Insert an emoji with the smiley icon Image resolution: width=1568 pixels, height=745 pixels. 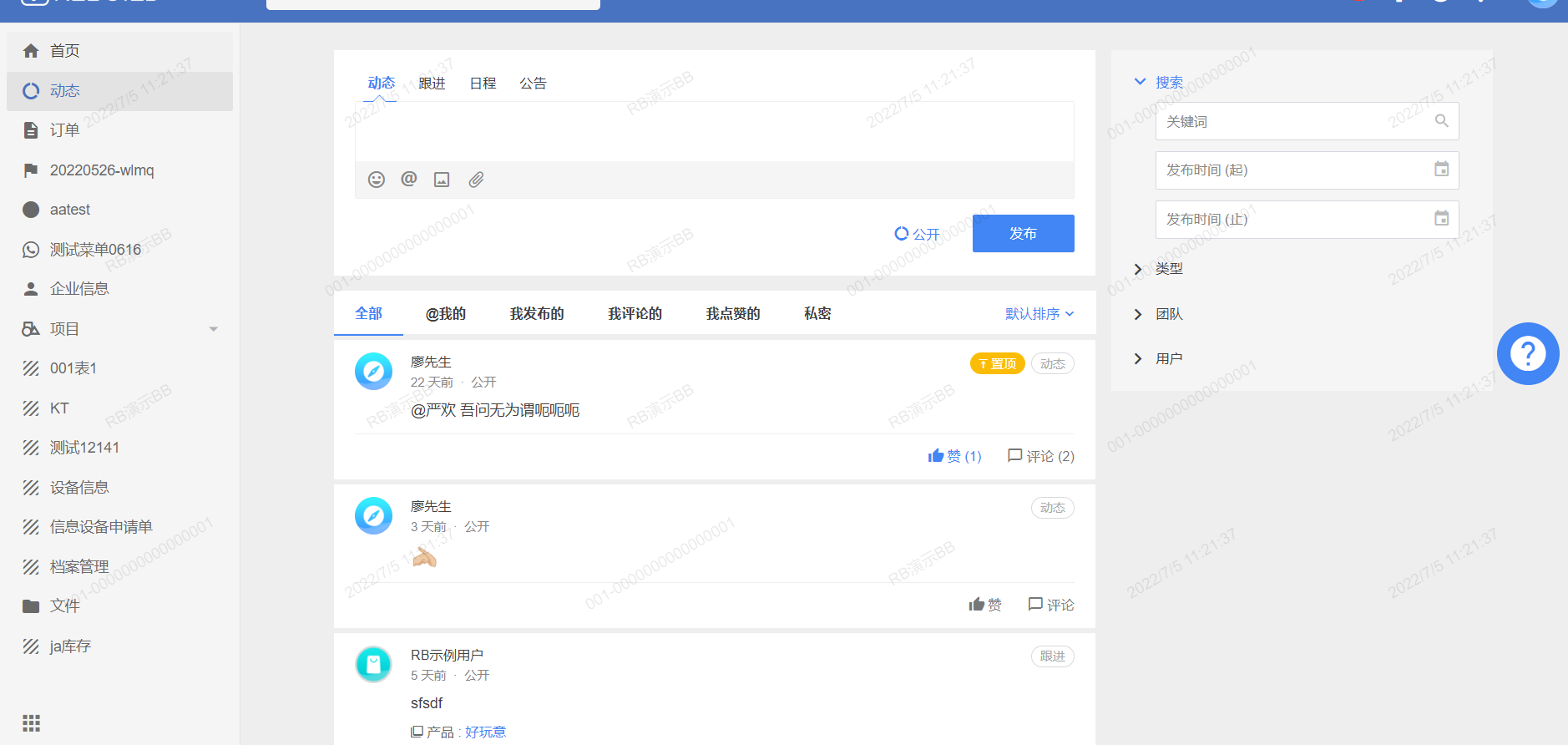coord(377,180)
